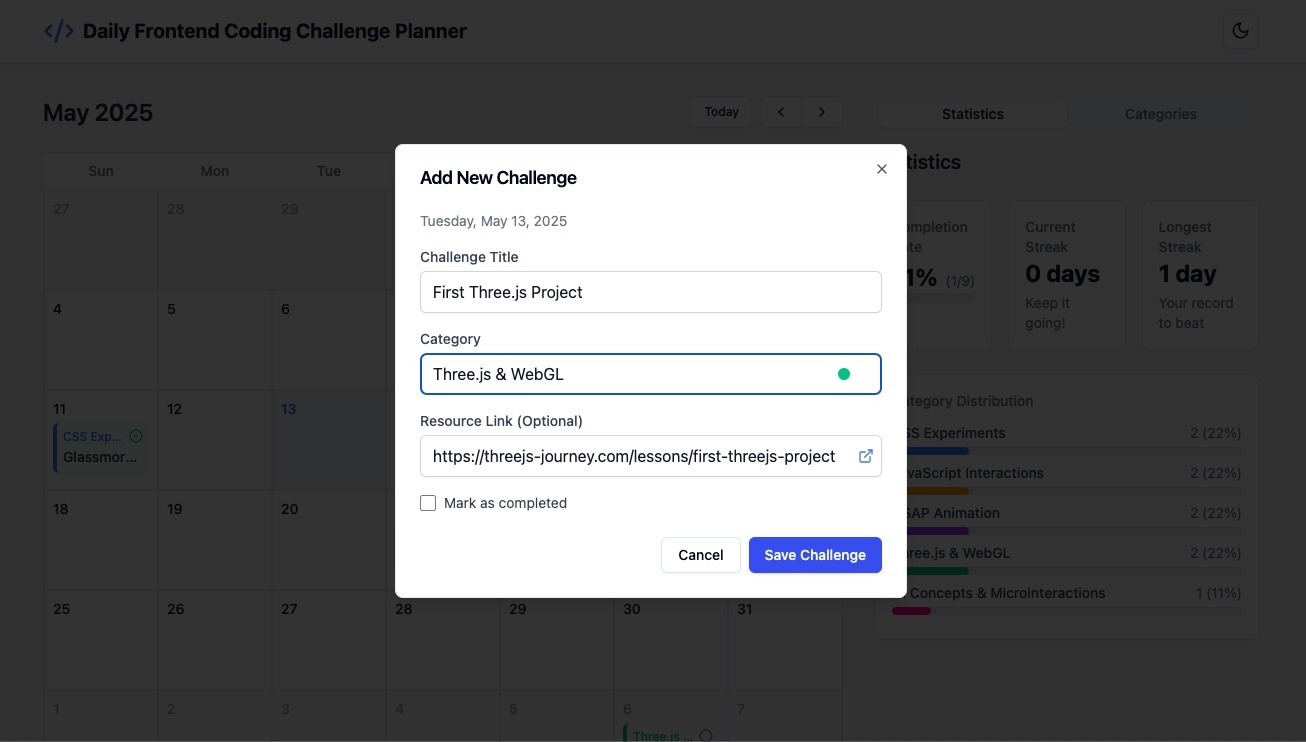Click the Challenge Title input field
This screenshot has height=742, width=1306.
(651, 292)
